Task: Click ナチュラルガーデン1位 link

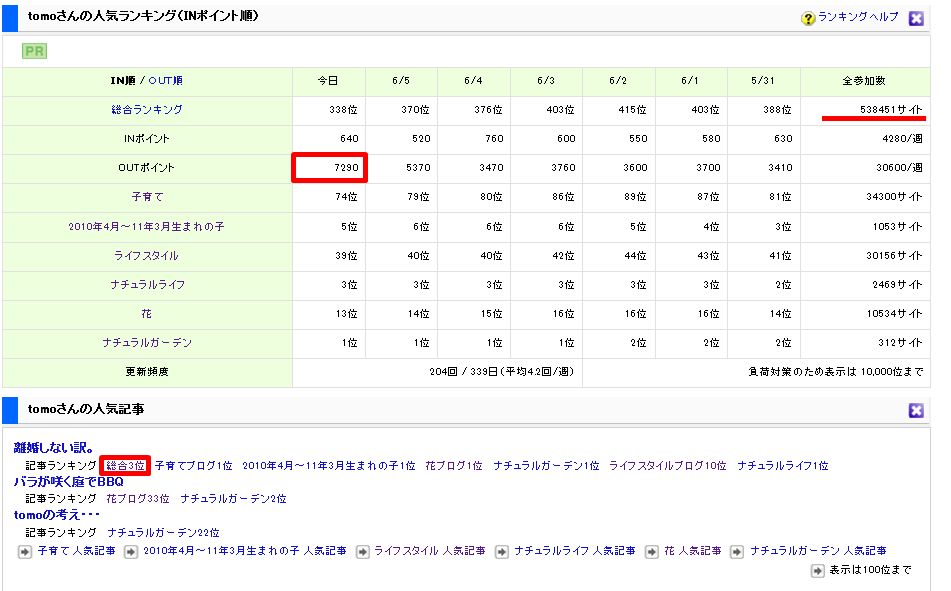Action: (546, 466)
